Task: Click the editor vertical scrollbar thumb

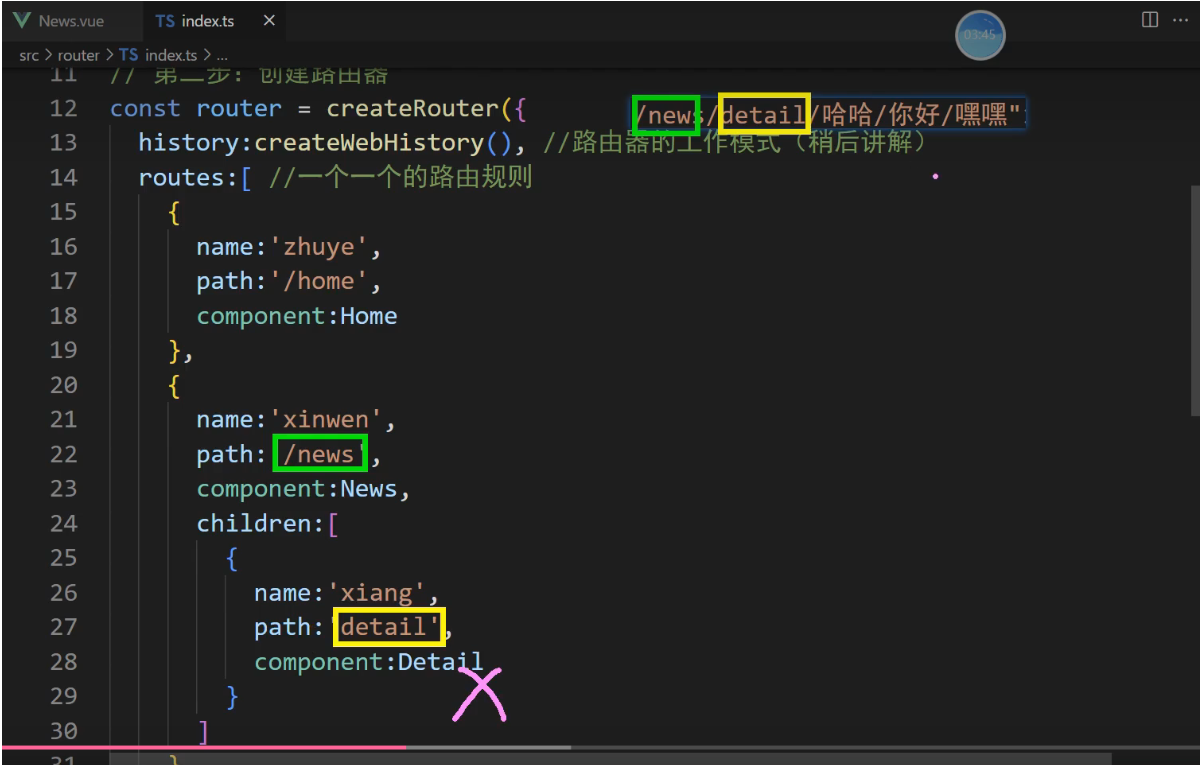Action: pos(1195,300)
